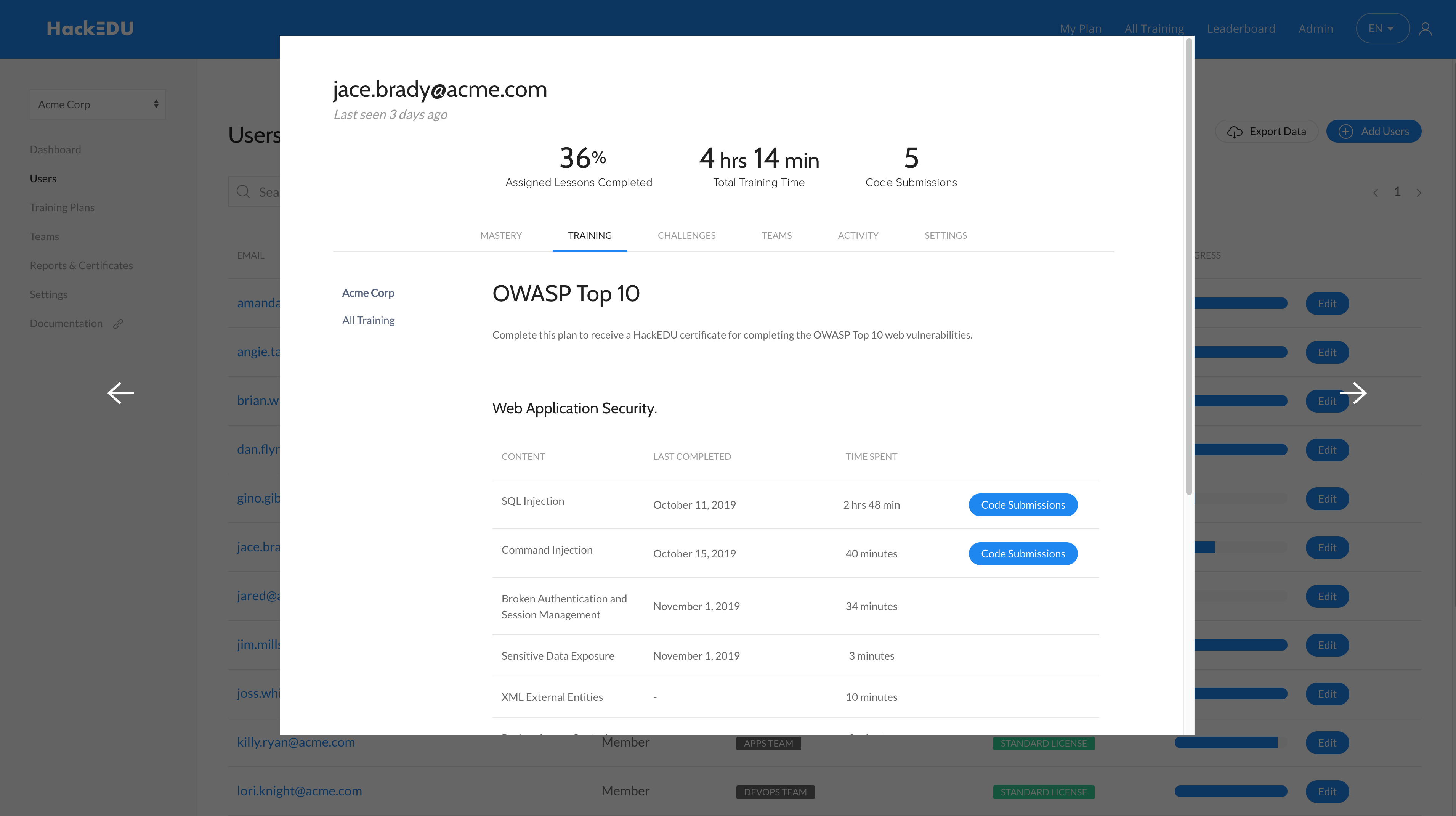Open Settings in the sidebar

49,294
